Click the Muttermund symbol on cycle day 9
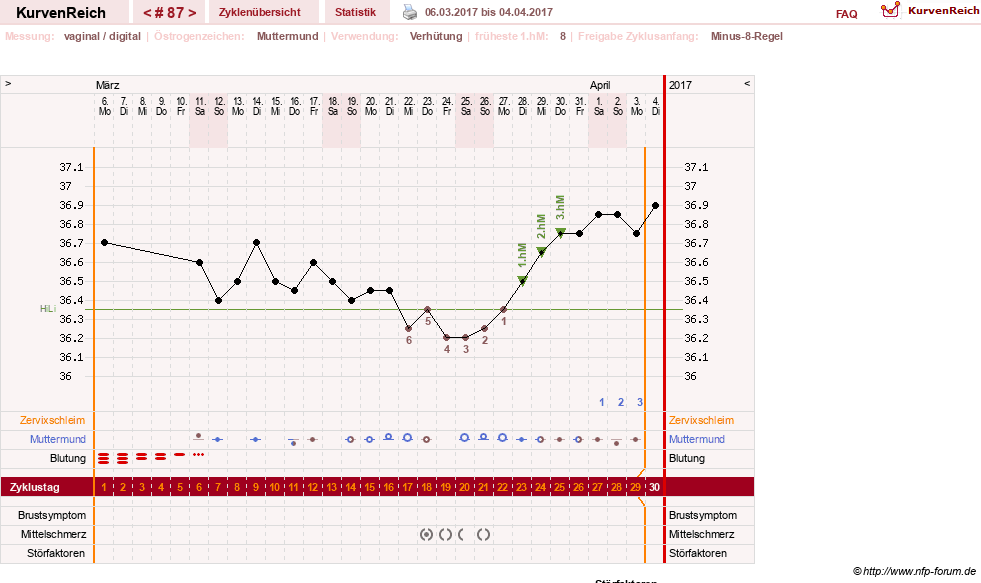Screen dimensions: 981x583 255,440
